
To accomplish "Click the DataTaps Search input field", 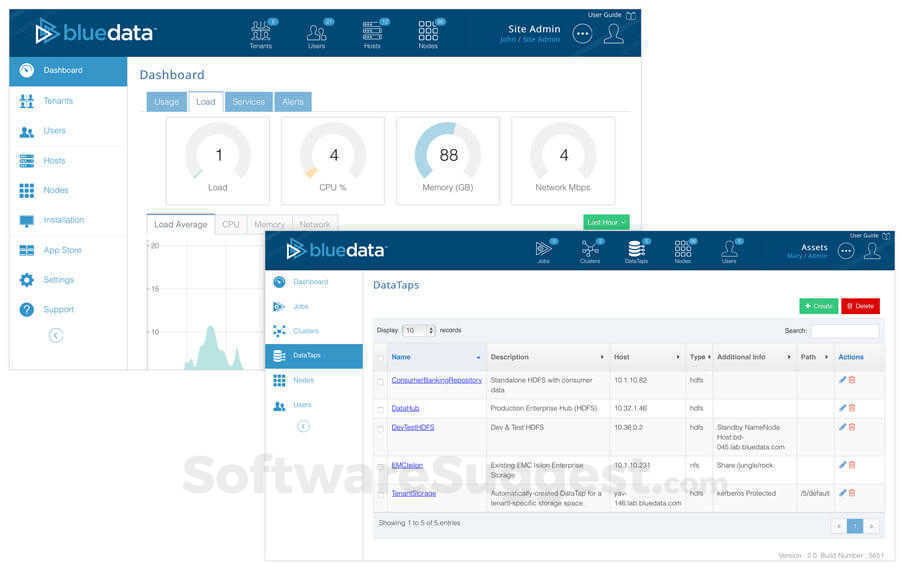I will (x=844, y=331).
